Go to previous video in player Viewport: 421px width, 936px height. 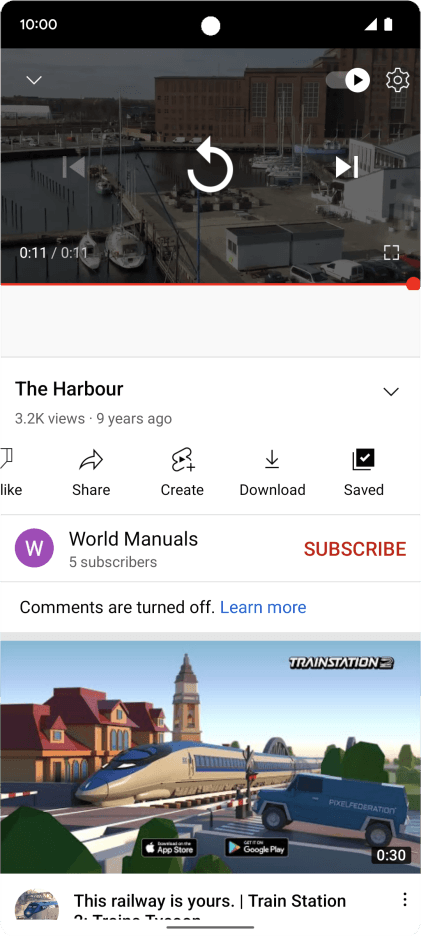pyautogui.click(x=74, y=167)
